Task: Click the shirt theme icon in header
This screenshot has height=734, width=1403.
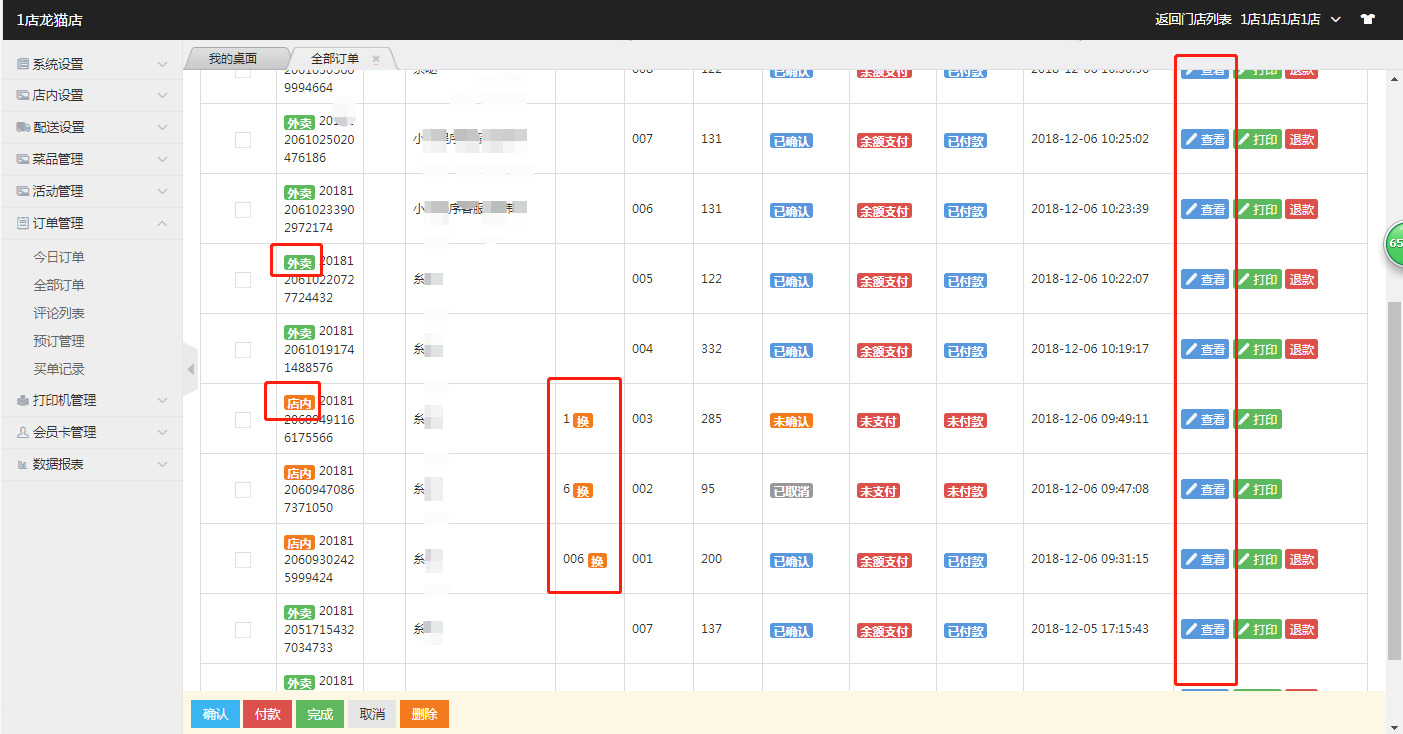Action: pyautogui.click(x=1367, y=19)
